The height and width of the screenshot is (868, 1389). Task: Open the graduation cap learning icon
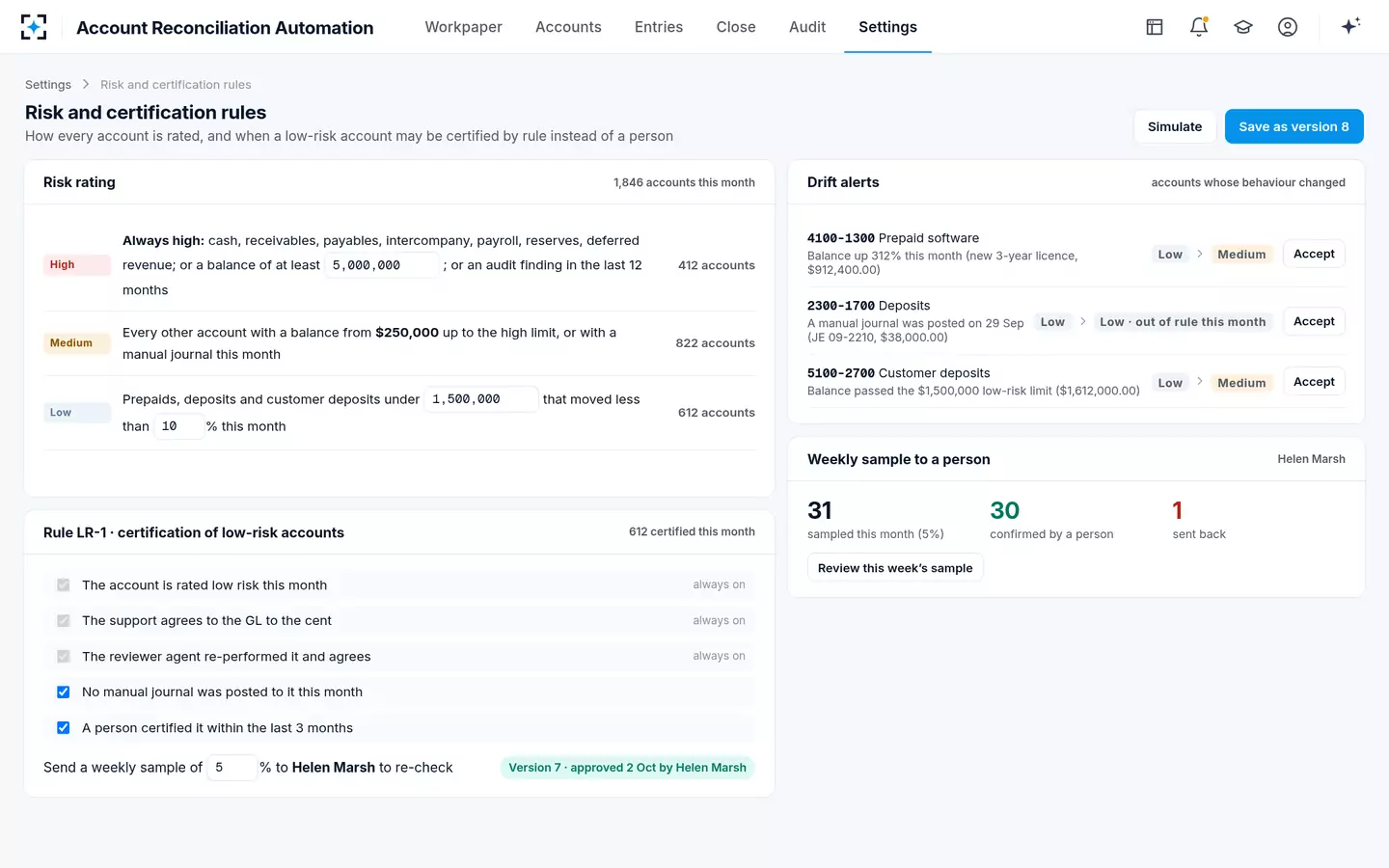[x=1243, y=27]
